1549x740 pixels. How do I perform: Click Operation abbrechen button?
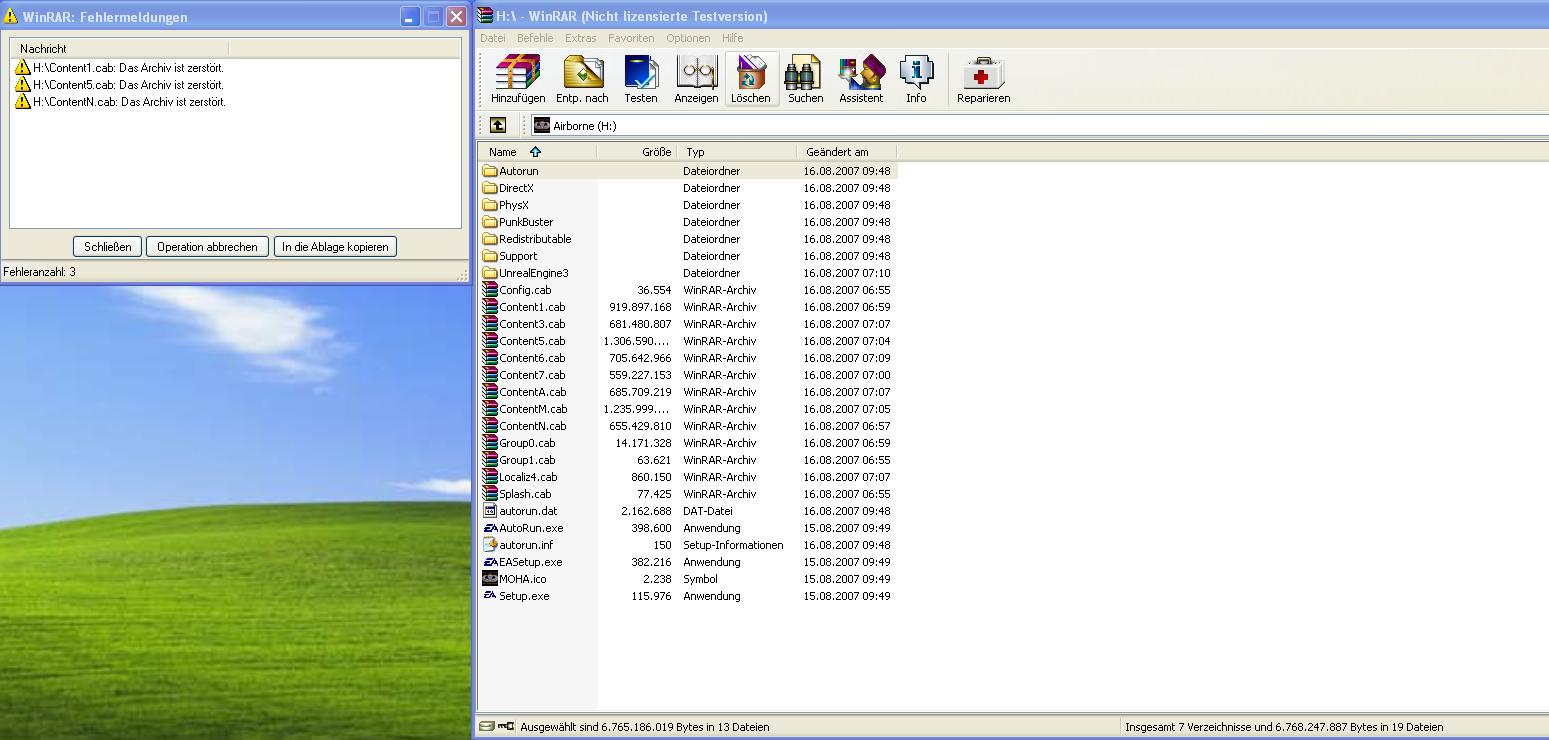[207, 247]
